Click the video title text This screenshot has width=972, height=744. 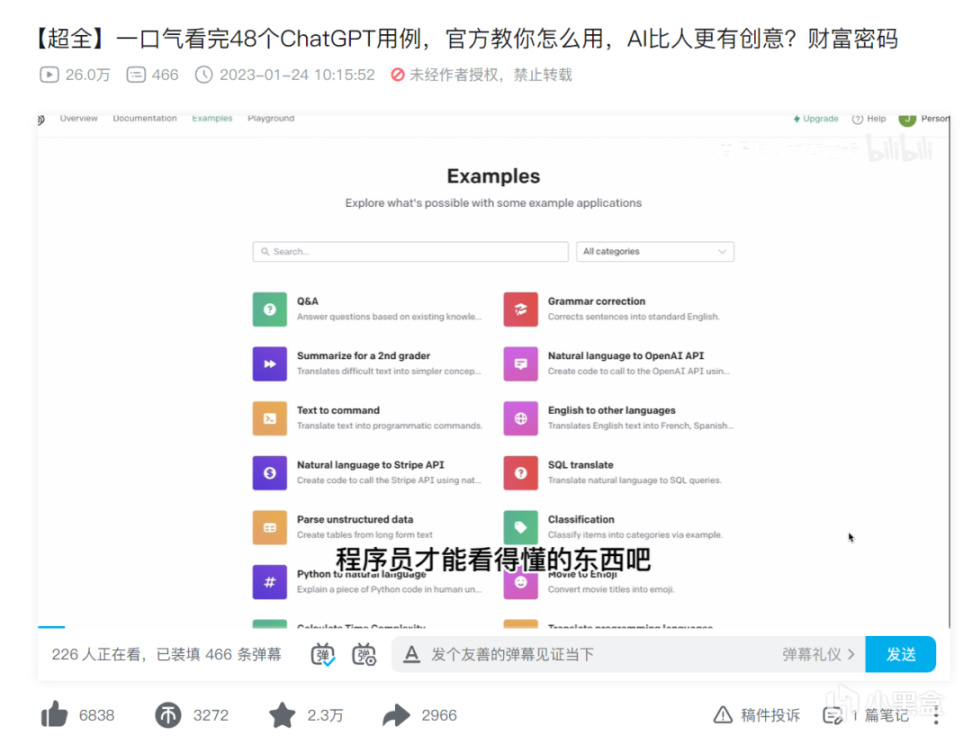pos(466,38)
